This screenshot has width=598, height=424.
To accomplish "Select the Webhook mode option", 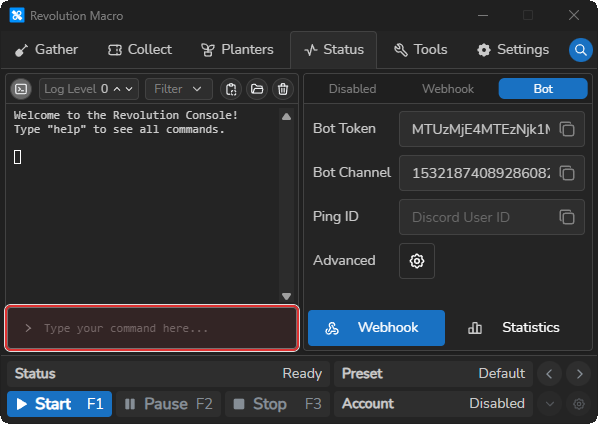I will 448,89.
